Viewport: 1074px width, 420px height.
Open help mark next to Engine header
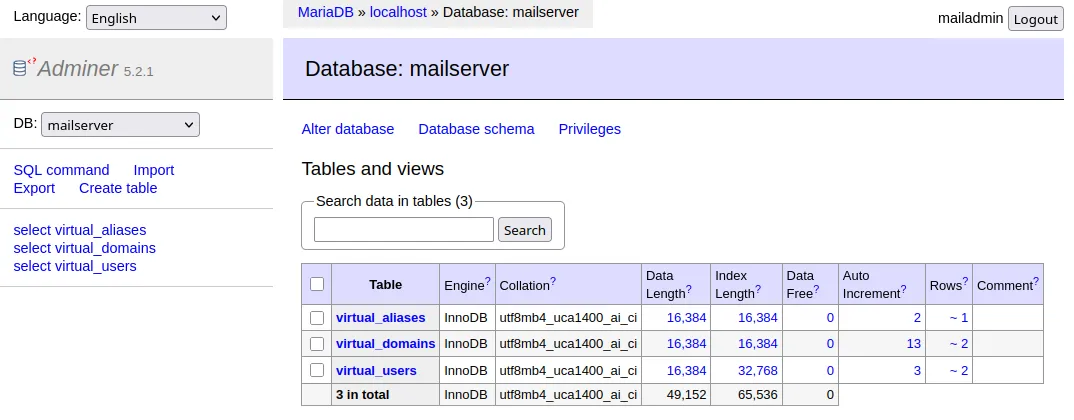coord(487,282)
